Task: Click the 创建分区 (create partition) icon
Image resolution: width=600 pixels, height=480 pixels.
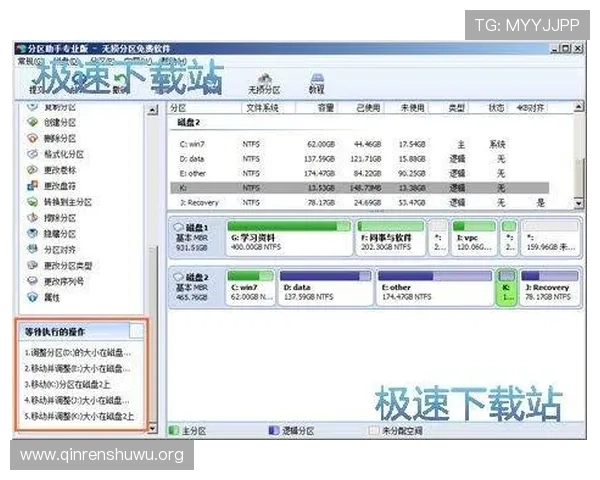Action: 33,122
